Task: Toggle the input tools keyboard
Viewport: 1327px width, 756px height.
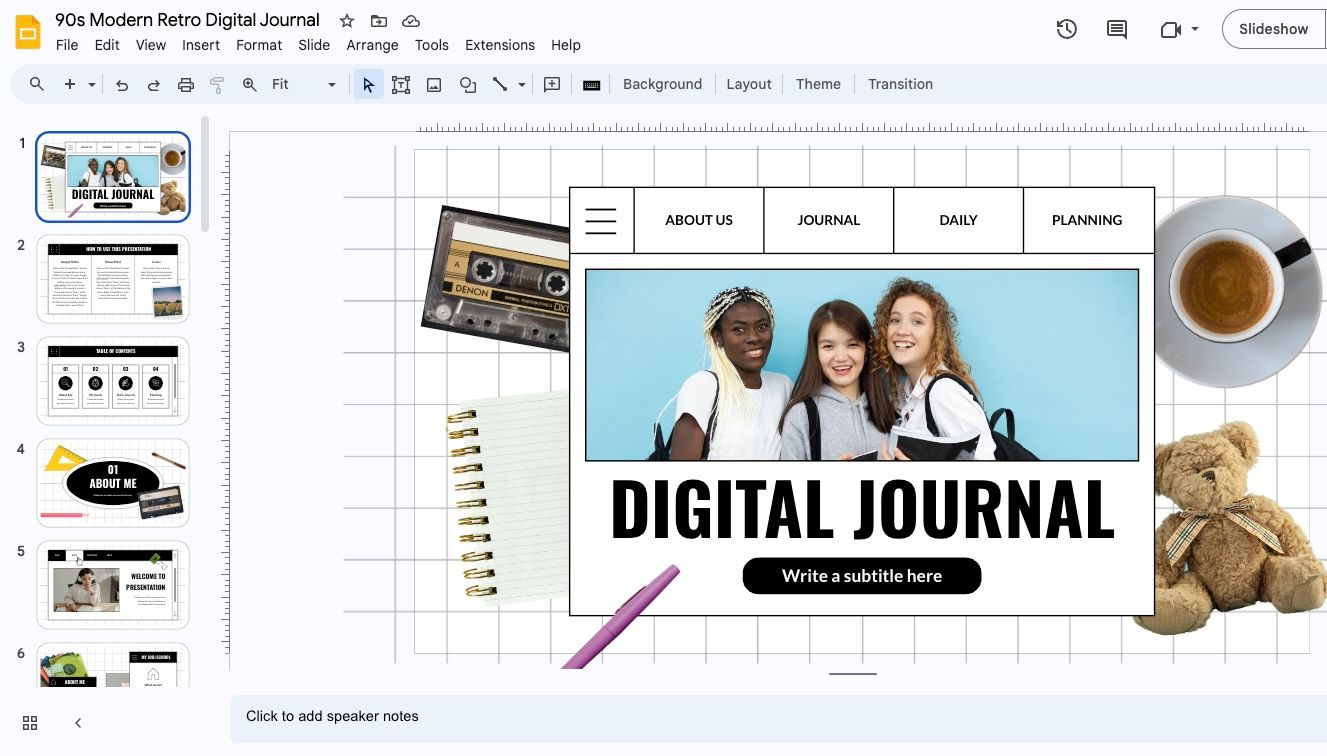Action: pos(591,85)
